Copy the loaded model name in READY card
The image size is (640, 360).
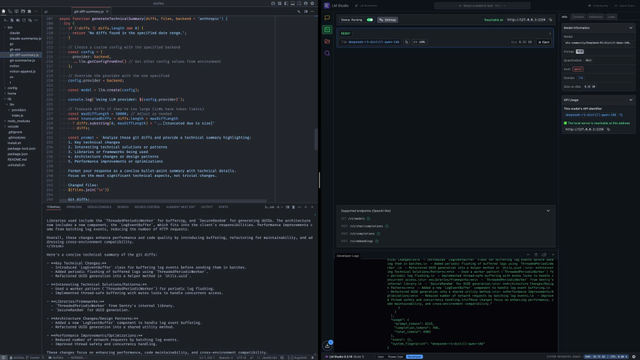coord(406,42)
